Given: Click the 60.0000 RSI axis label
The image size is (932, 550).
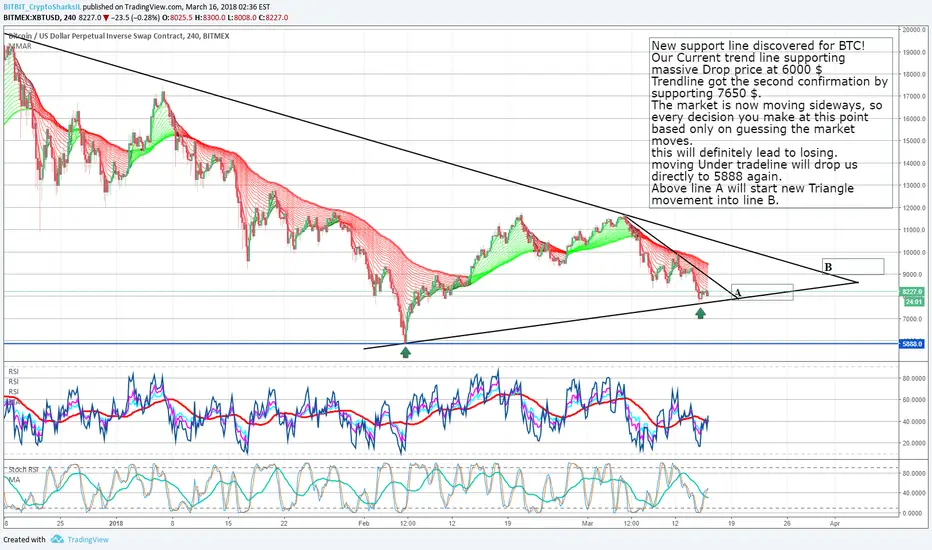Looking at the screenshot, I should pos(914,400).
